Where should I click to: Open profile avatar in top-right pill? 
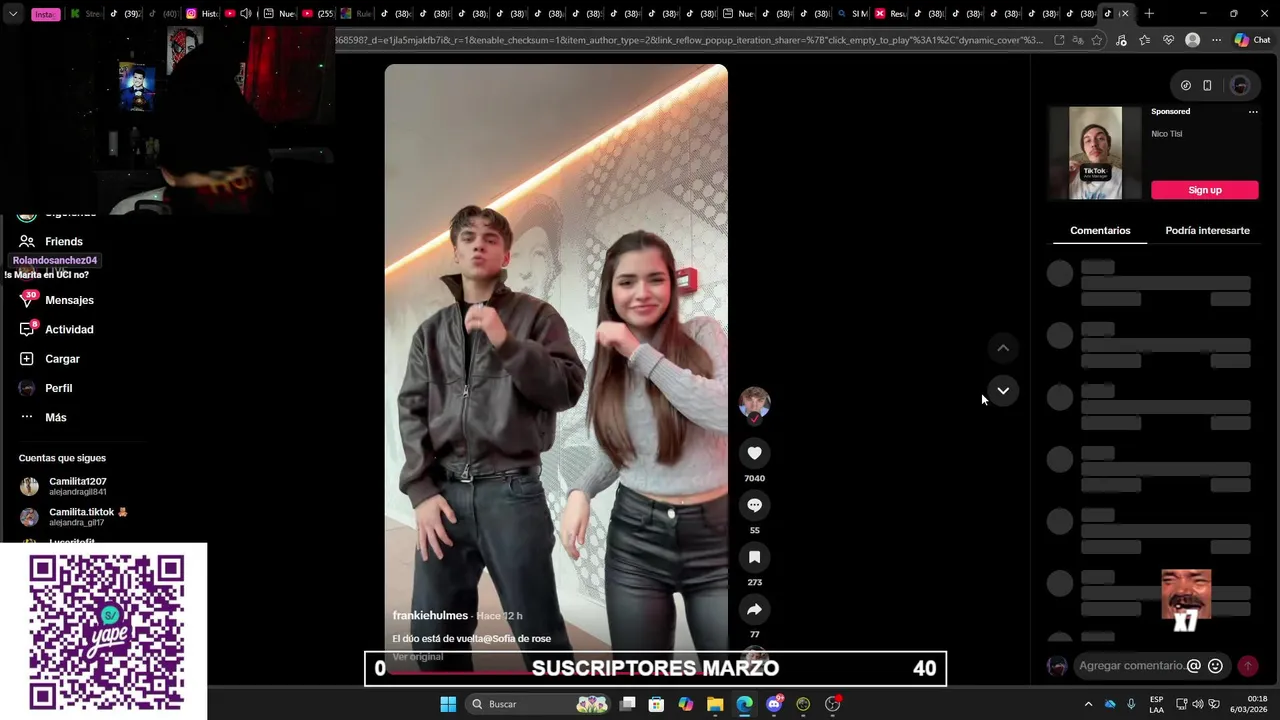coord(1240,85)
